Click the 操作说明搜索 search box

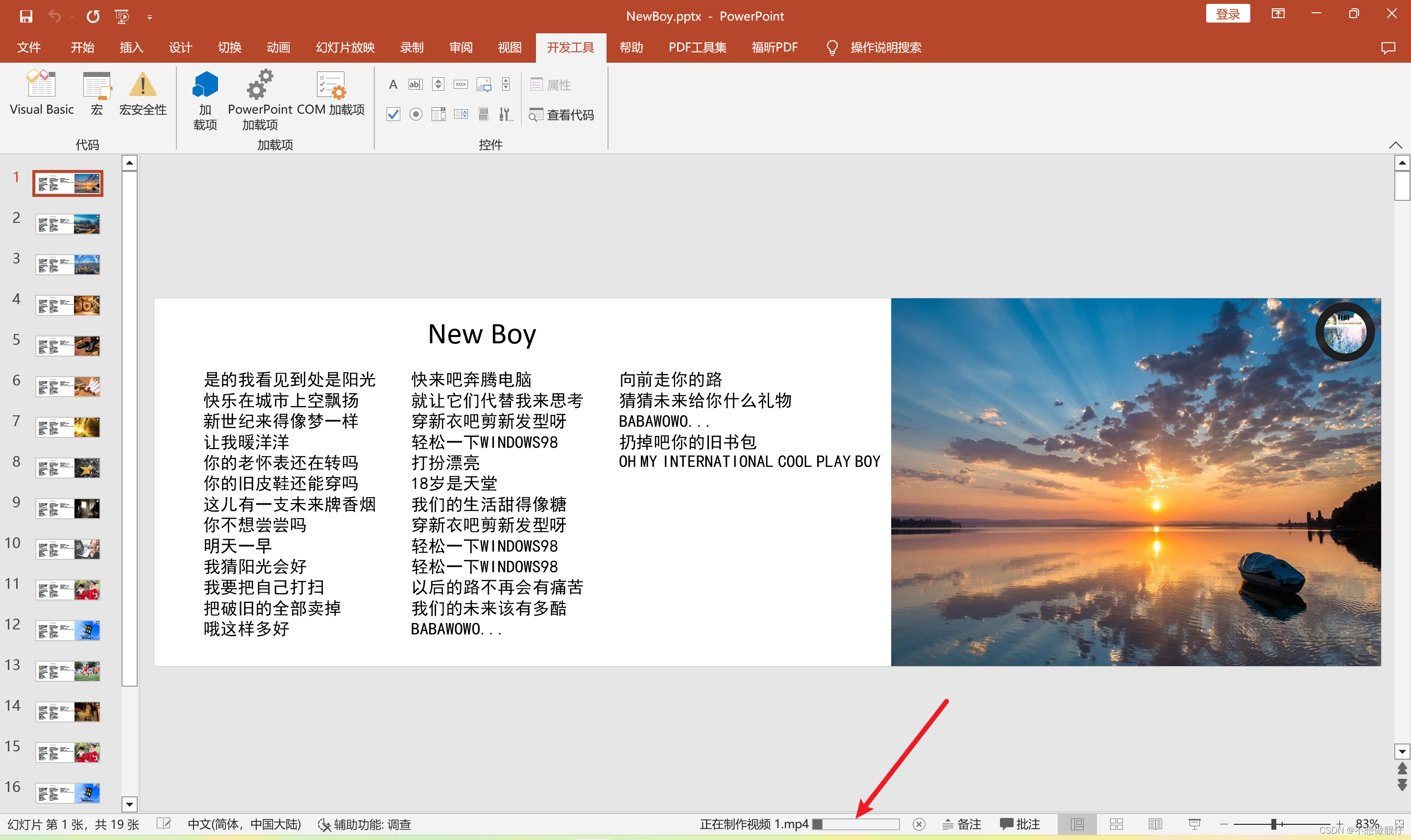875,48
